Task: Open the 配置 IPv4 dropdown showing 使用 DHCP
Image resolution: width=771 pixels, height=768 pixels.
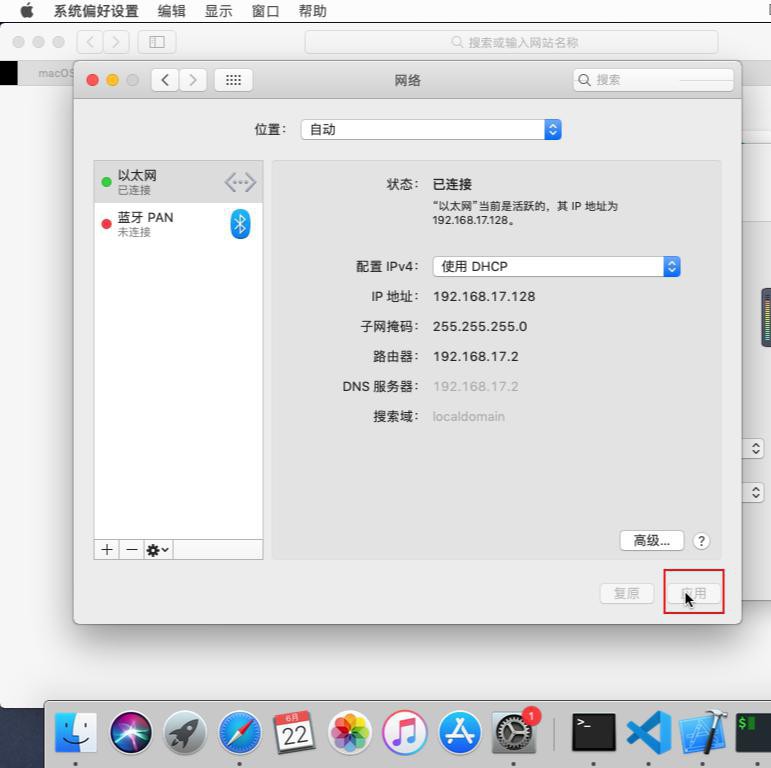Action: 557,266
